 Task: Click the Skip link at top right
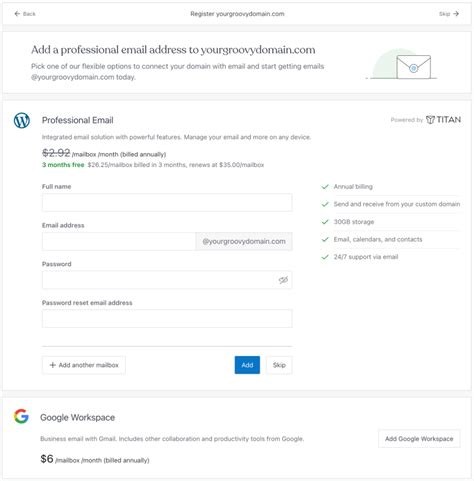[449, 14]
